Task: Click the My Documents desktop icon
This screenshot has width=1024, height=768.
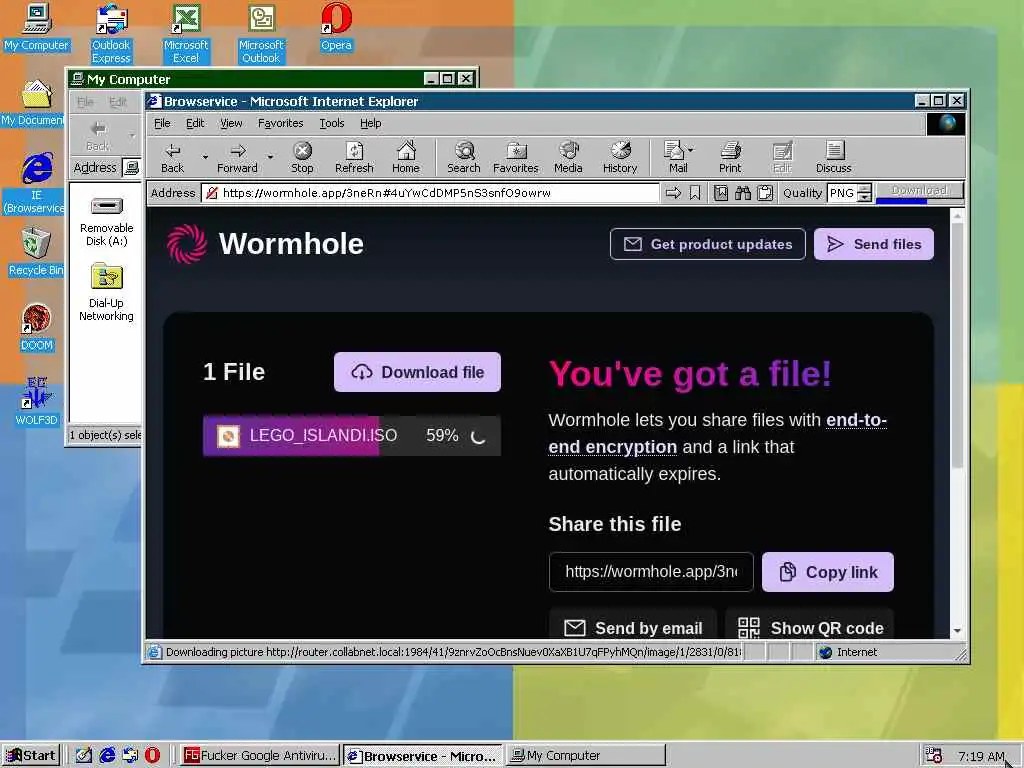Action: 33,103
